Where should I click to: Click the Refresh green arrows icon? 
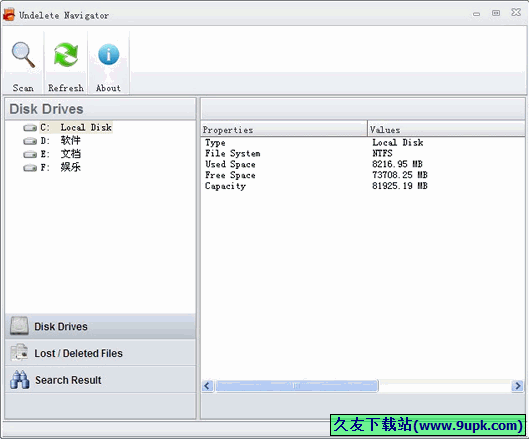click(x=66, y=54)
